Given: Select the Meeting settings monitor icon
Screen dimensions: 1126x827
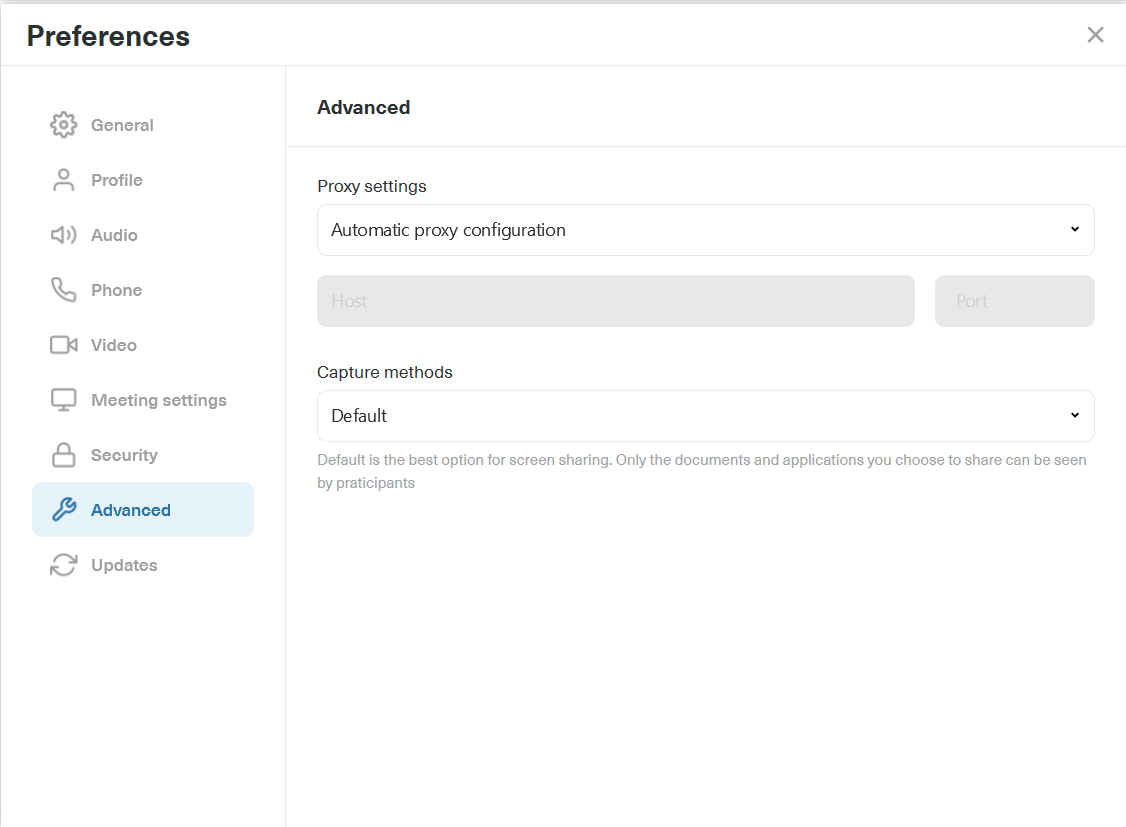Looking at the screenshot, I should point(62,399).
